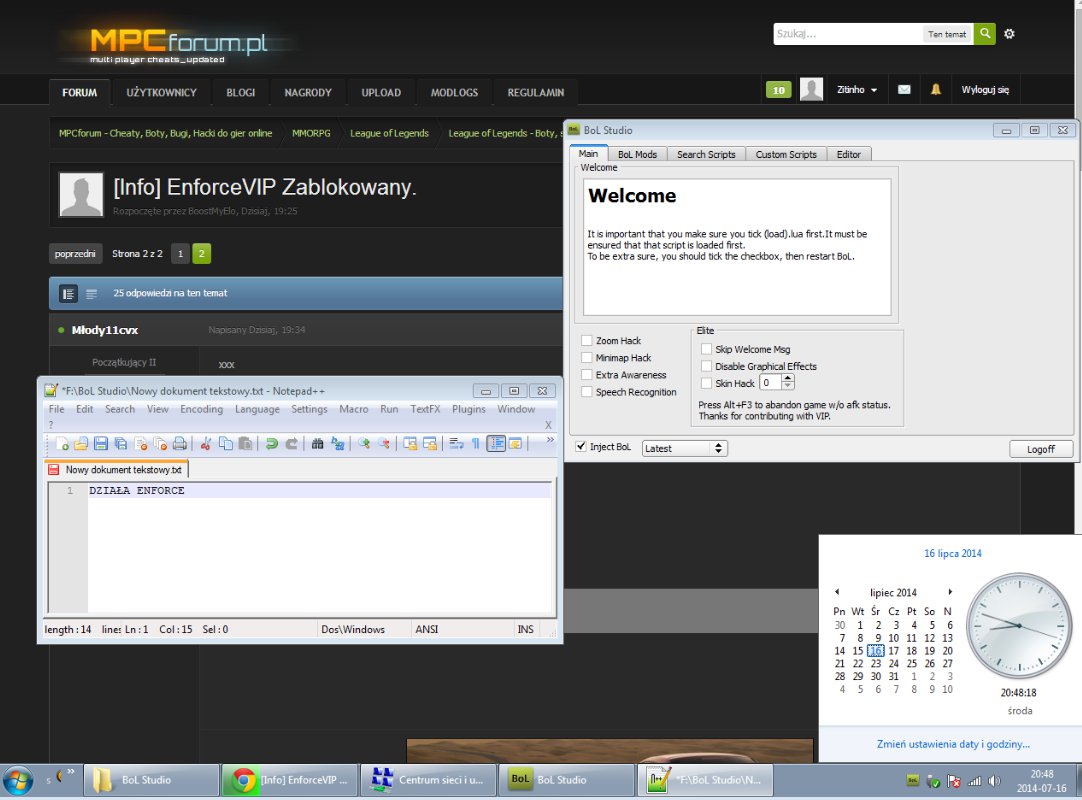Image resolution: width=1082 pixels, height=800 pixels.
Task: Click the New file icon in Notepad++
Action: [x=62, y=443]
